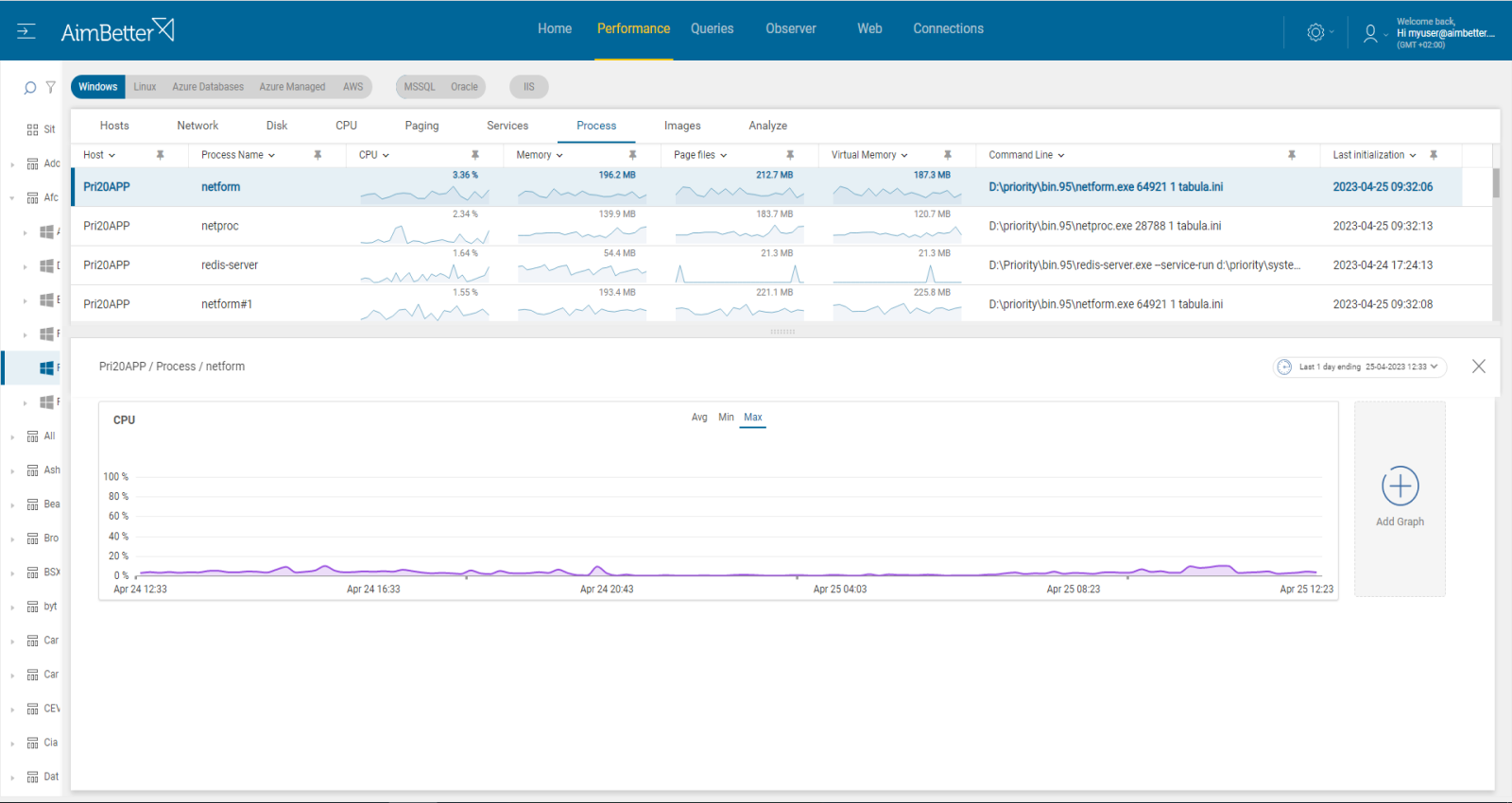Select the Oracle database toggle
1512x803 pixels.
(x=464, y=87)
